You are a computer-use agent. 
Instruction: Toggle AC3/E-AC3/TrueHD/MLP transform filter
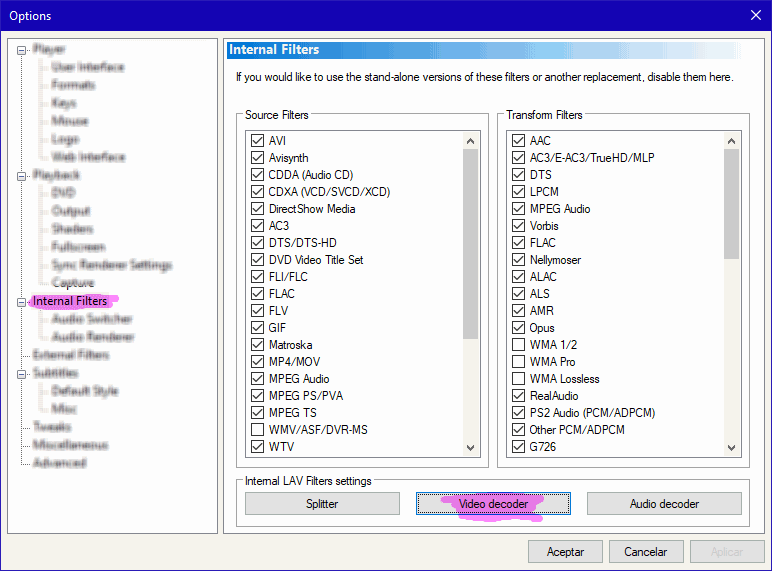518,158
